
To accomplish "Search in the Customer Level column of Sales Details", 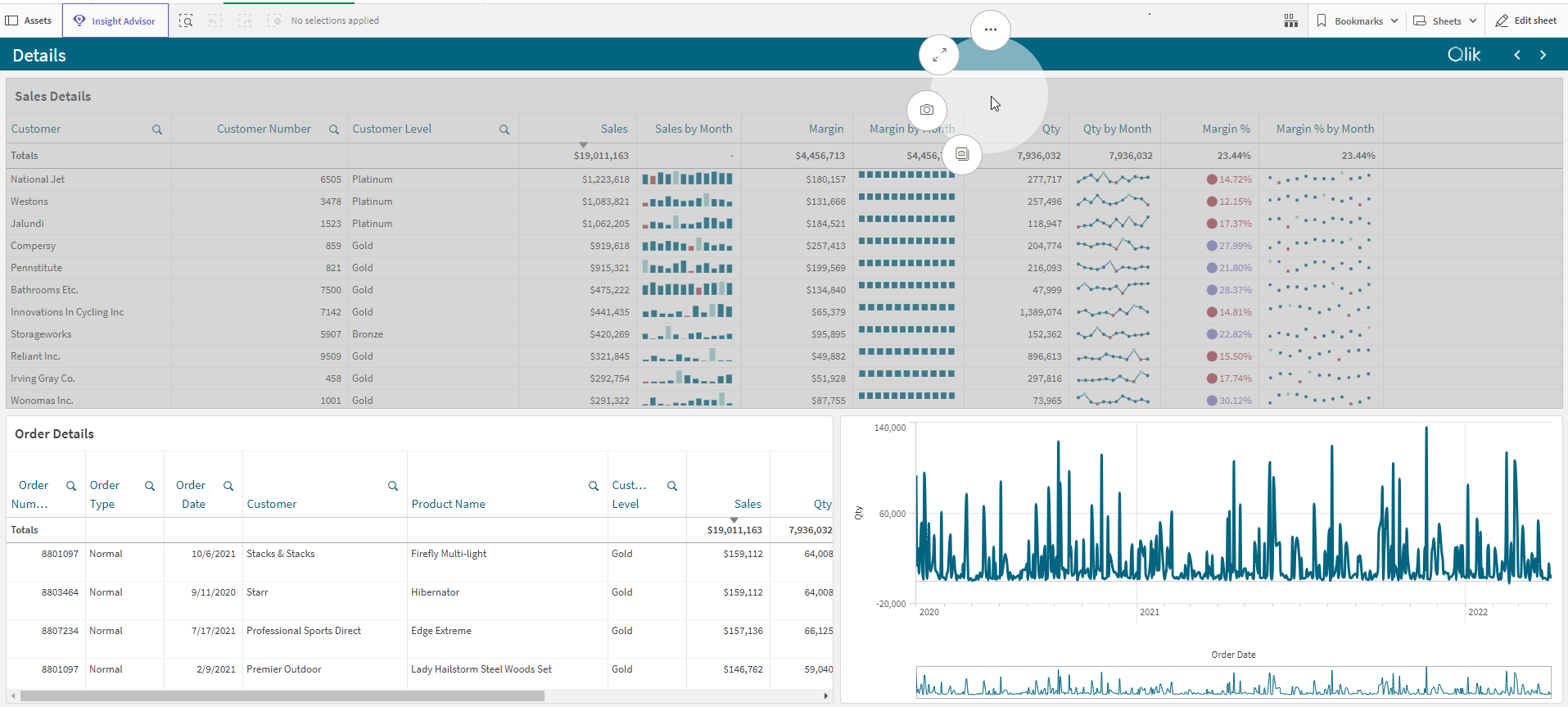I will point(504,129).
